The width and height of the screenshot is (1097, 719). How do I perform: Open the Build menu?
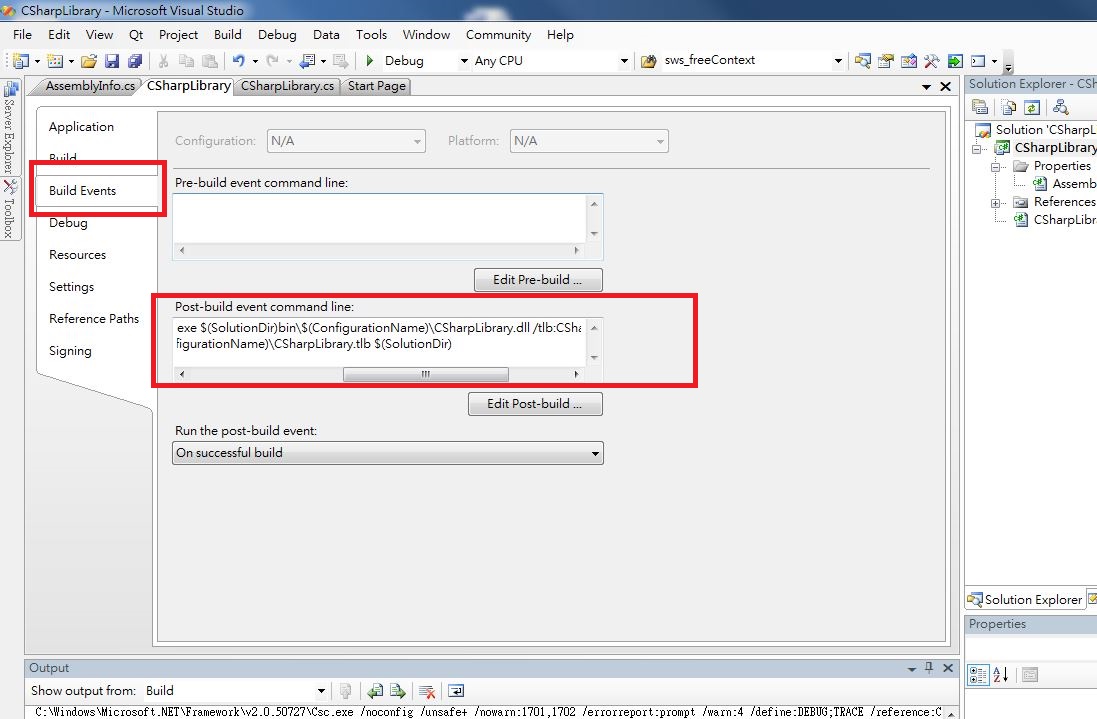227,34
